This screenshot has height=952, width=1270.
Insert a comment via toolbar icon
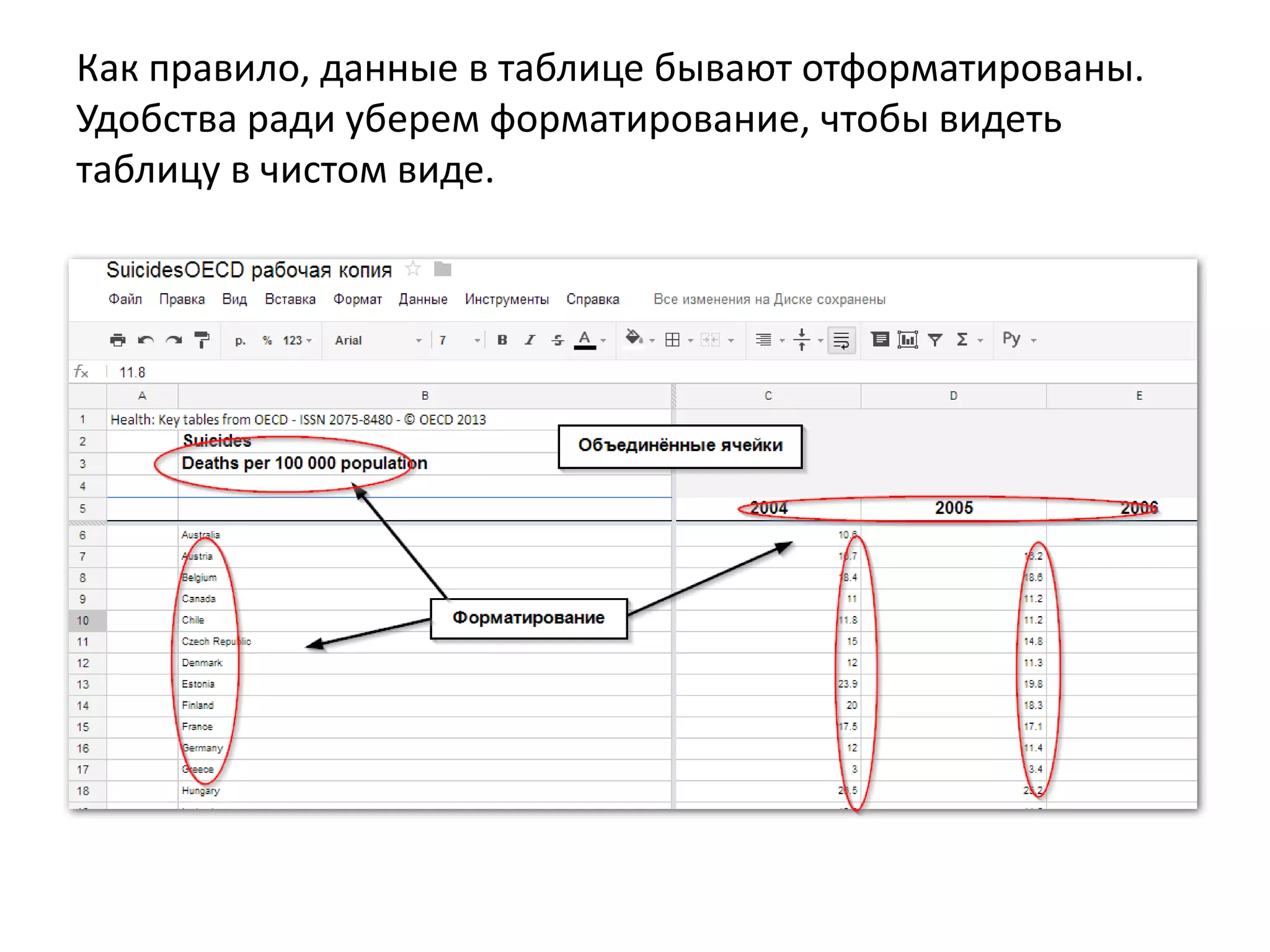880,339
